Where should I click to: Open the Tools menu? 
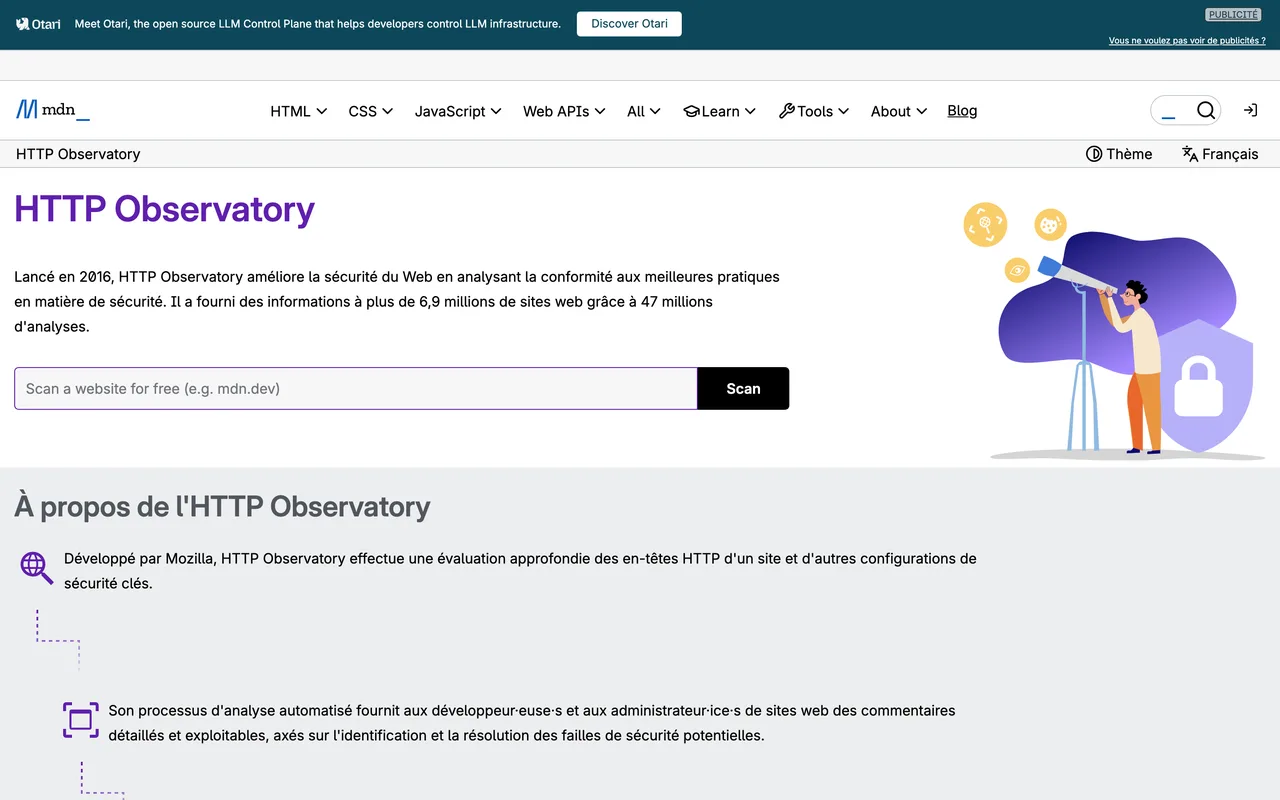[x=814, y=111]
